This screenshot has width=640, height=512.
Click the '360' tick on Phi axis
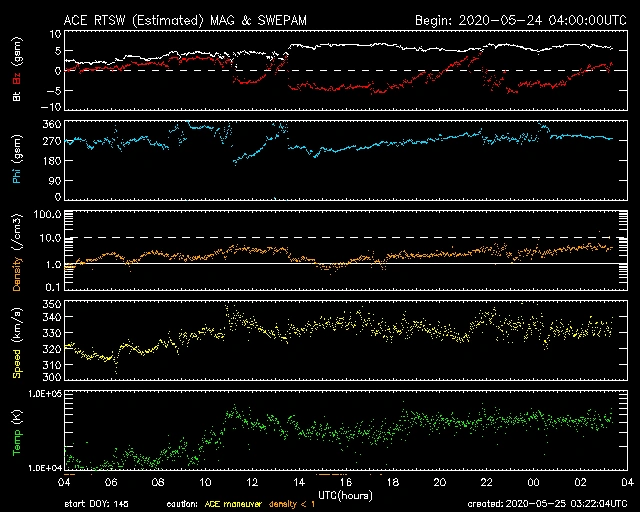(52, 124)
